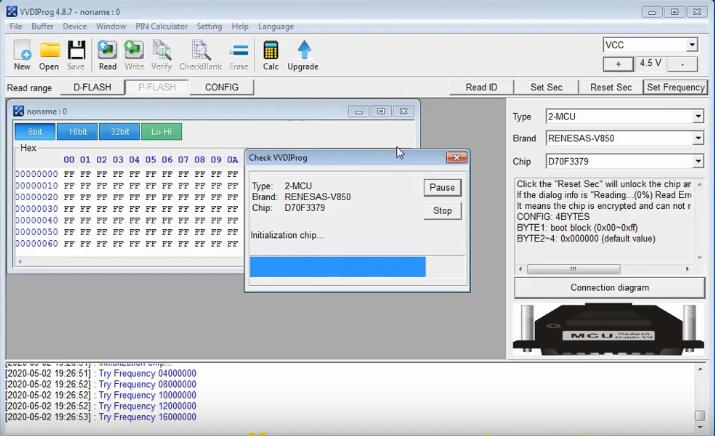
Task: Click the noname child window icon
Action: [18, 111]
